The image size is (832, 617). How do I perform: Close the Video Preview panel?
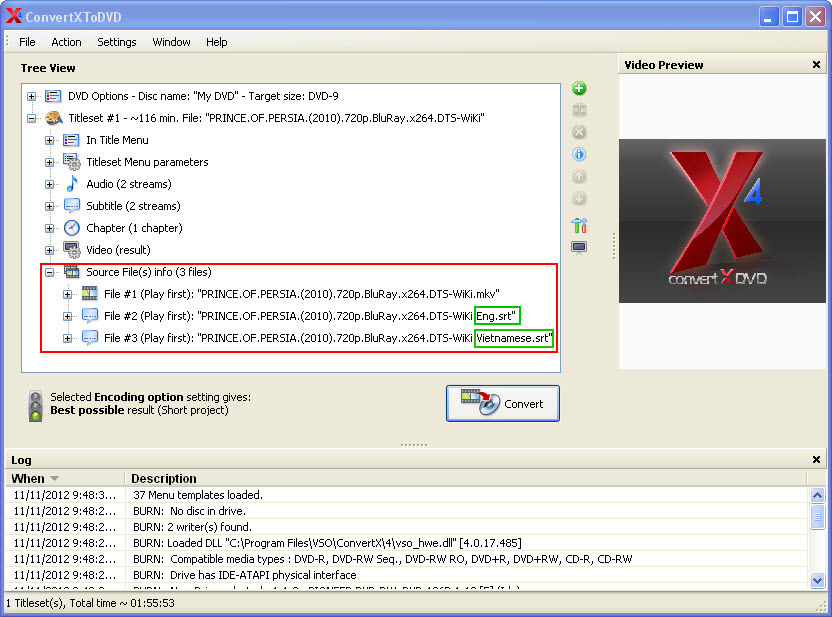816,65
